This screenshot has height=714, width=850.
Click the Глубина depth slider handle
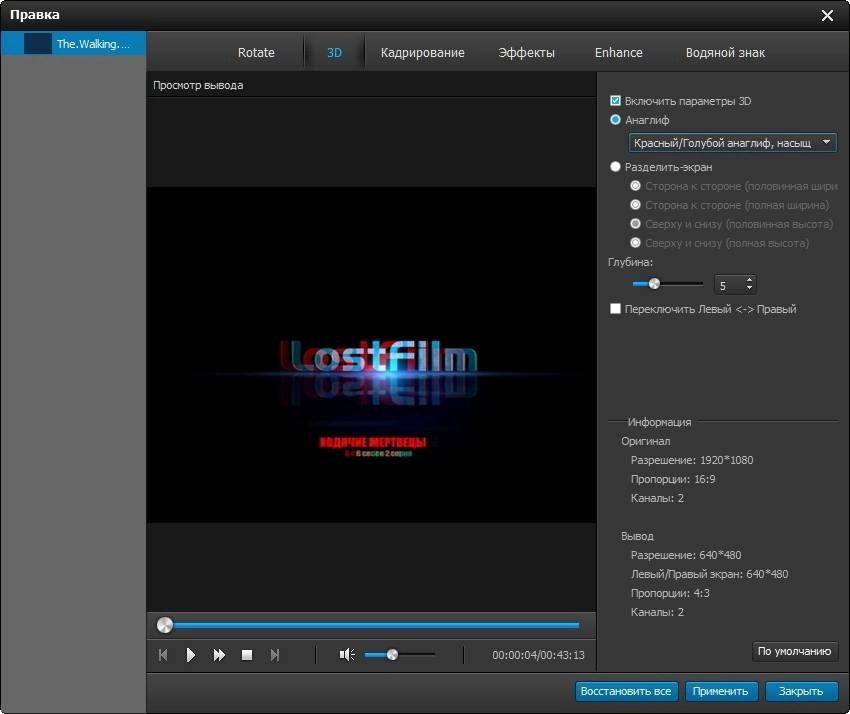coord(654,284)
